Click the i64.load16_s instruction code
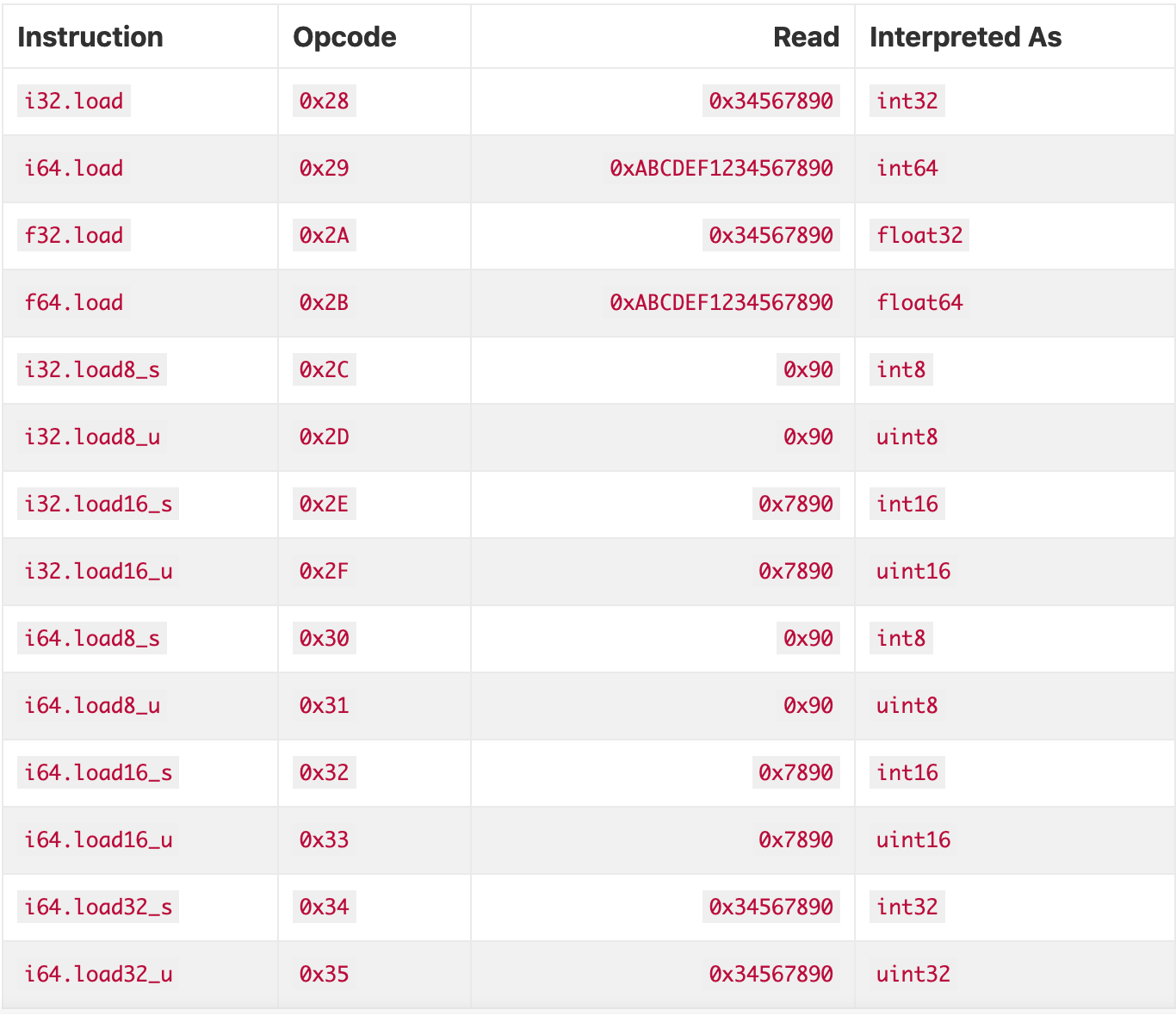Viewport: 1176px width, 1016px height. click(x=98, y=772)
